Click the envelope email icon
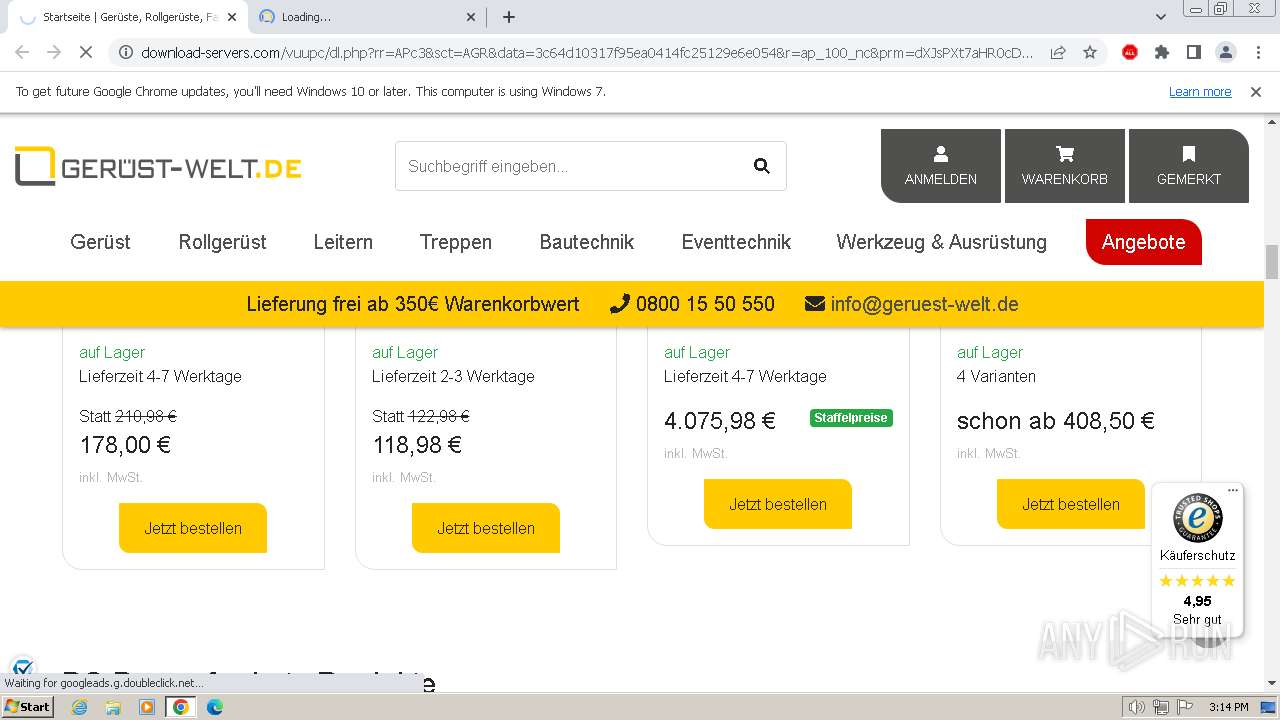 pos(815,304)
